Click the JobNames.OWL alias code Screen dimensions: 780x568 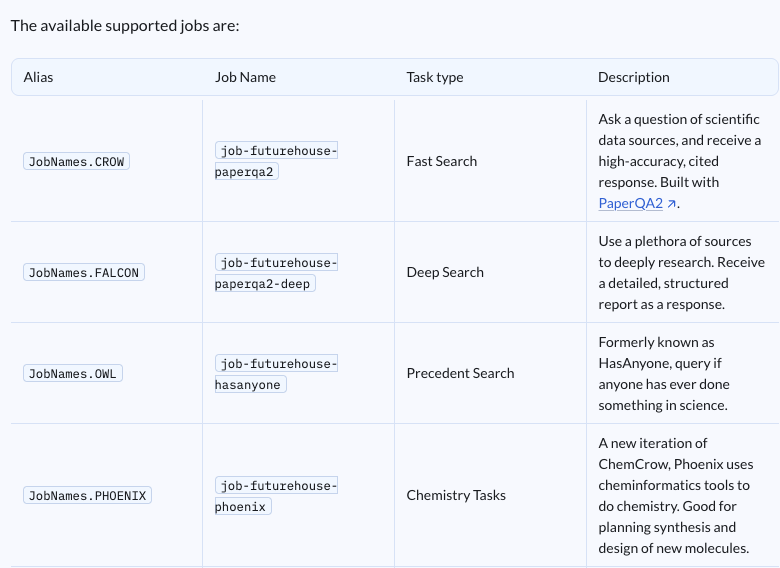click(73, 374)
